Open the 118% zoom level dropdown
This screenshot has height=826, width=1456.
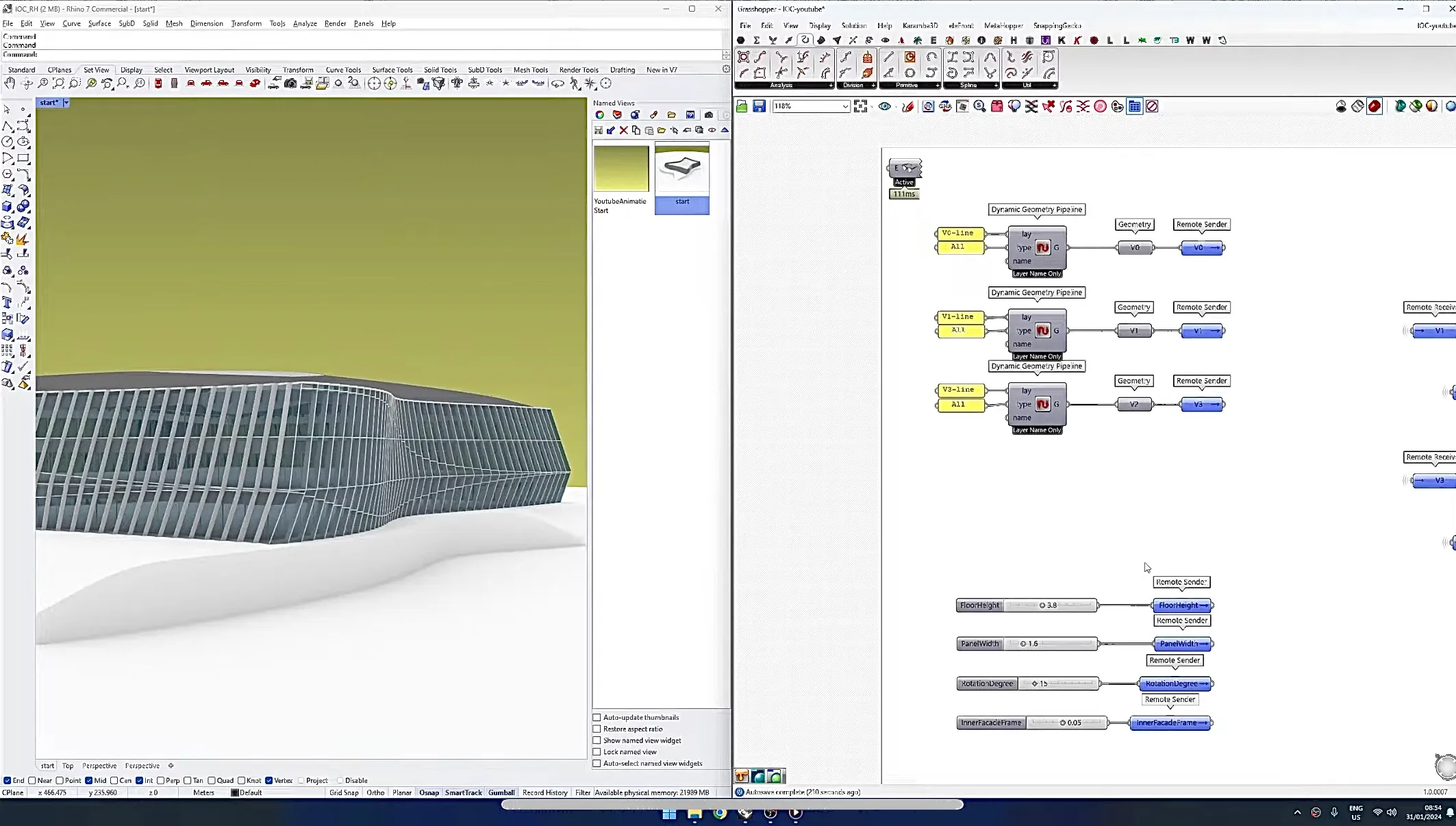click(x=845, y=106)
